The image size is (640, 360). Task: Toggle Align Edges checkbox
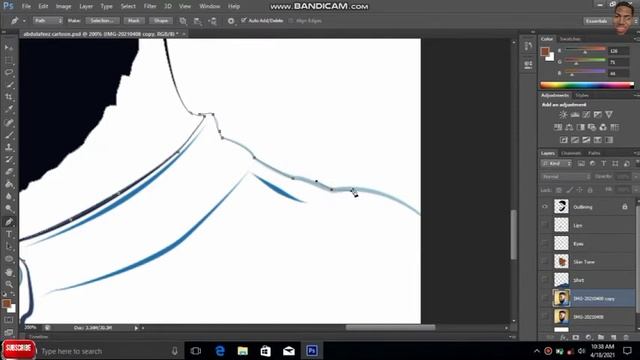coord(291,20)
